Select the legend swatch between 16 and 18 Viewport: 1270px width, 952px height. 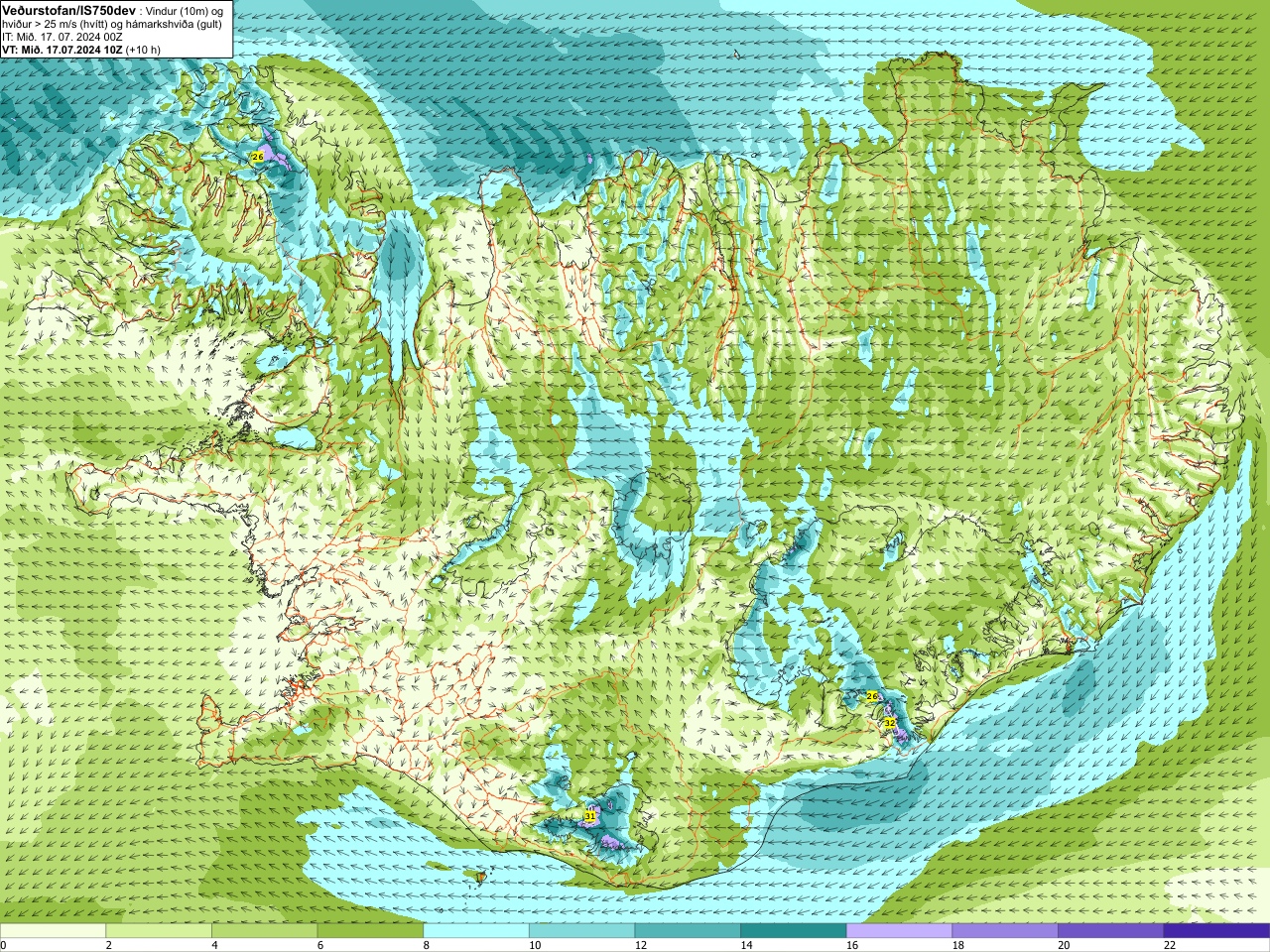(x=899, y=931)
